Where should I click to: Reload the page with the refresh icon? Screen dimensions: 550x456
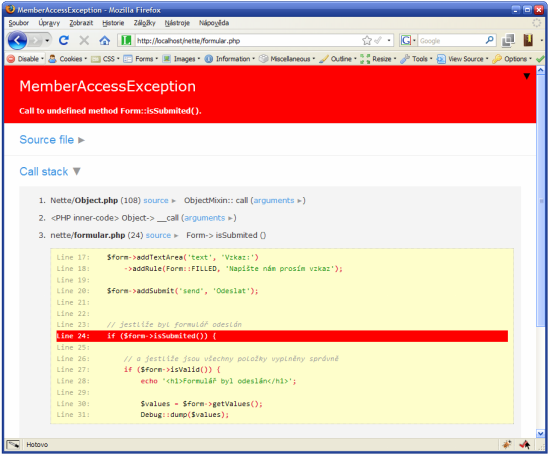tap(64, 40)
